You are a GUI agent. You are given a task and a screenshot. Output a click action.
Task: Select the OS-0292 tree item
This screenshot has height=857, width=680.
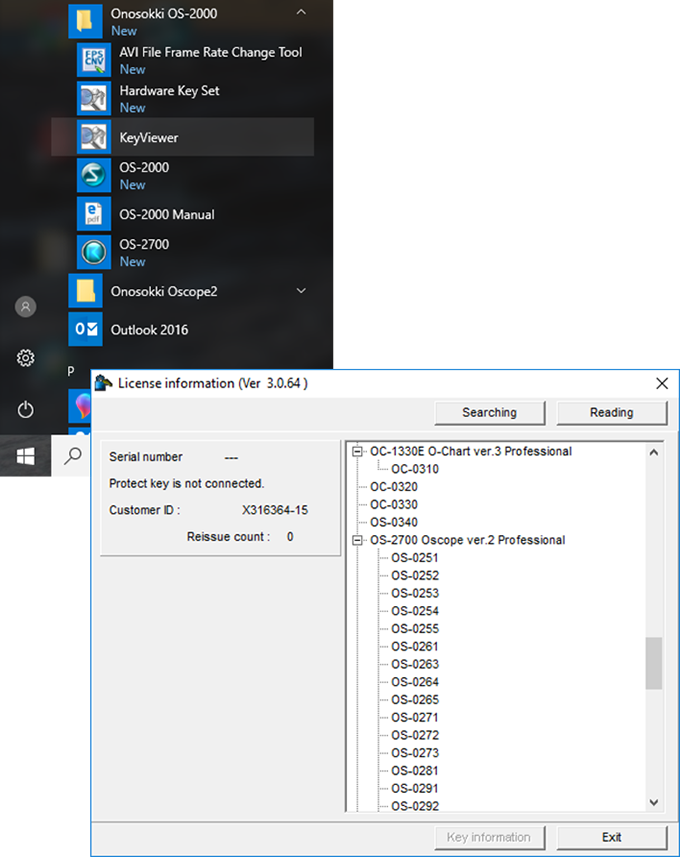(415, 806)
